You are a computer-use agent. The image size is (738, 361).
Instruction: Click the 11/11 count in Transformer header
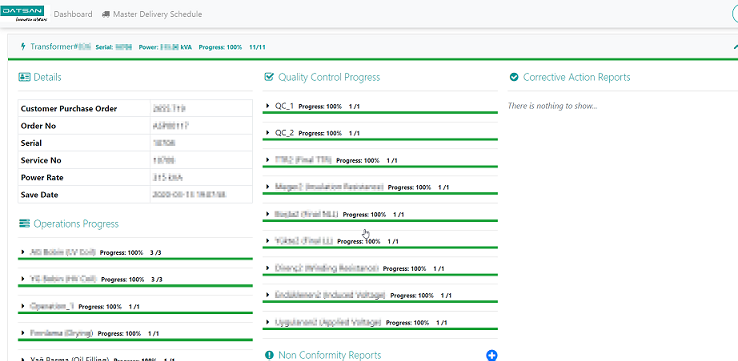click(257, 47)
